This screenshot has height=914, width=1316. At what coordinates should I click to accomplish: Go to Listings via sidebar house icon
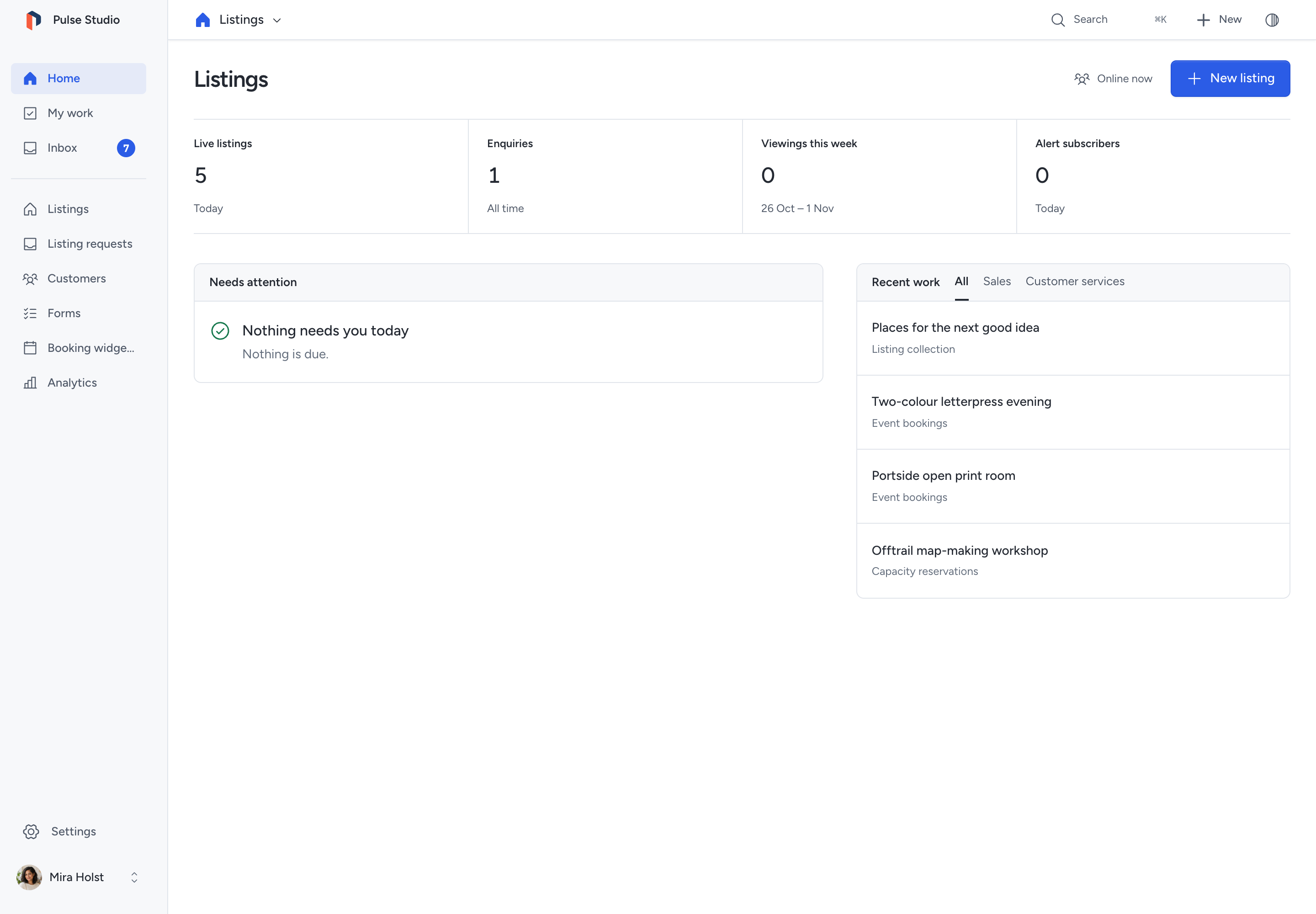point(30,209)
